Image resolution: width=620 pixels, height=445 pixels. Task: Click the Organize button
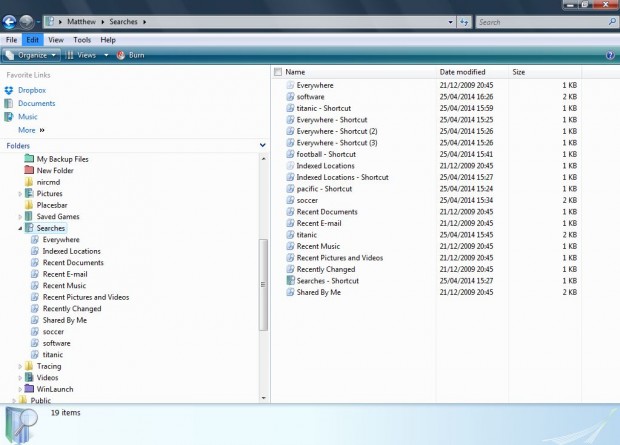point(32,55)
